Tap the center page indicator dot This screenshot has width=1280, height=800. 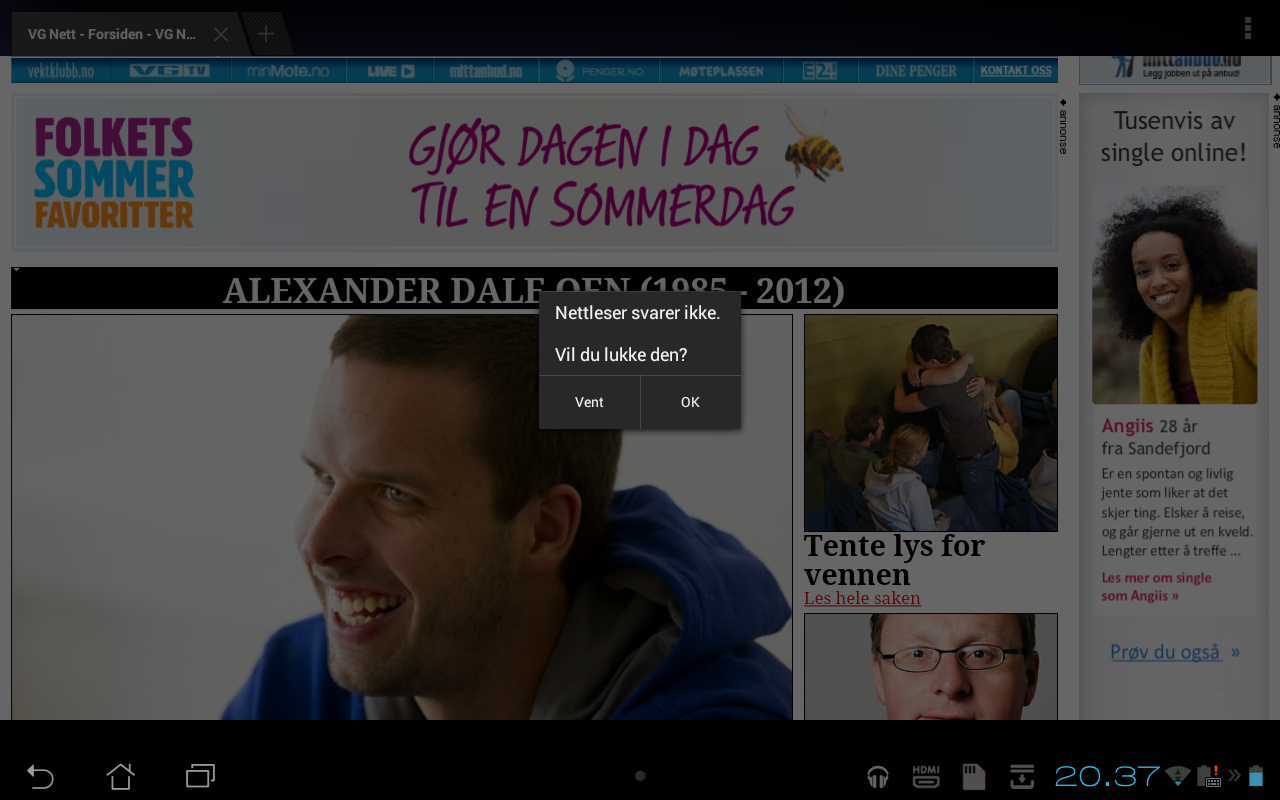pyautogui.click(x=640, y=776)
